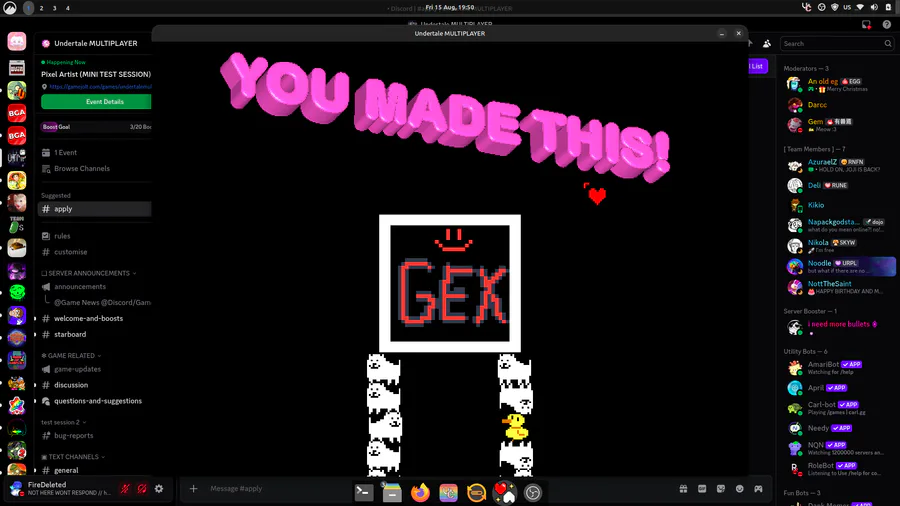The width and height of the screenshot is (900, 506).
Task: Open Discord direct messages home icon
Action: (x=17, y=41)
